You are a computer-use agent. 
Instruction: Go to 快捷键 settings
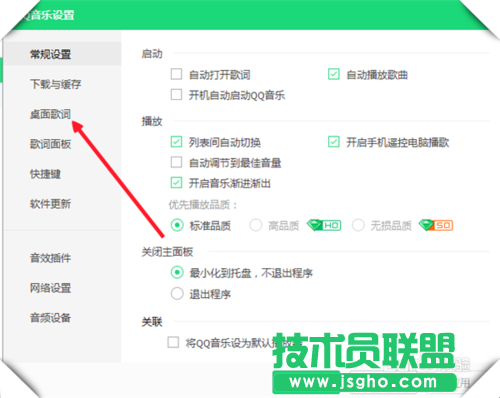[x=45, y=174]
